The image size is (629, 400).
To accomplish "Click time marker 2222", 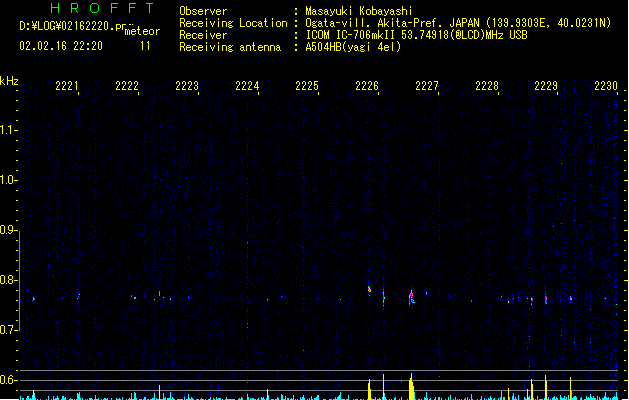I will click(x=127, y=86).
